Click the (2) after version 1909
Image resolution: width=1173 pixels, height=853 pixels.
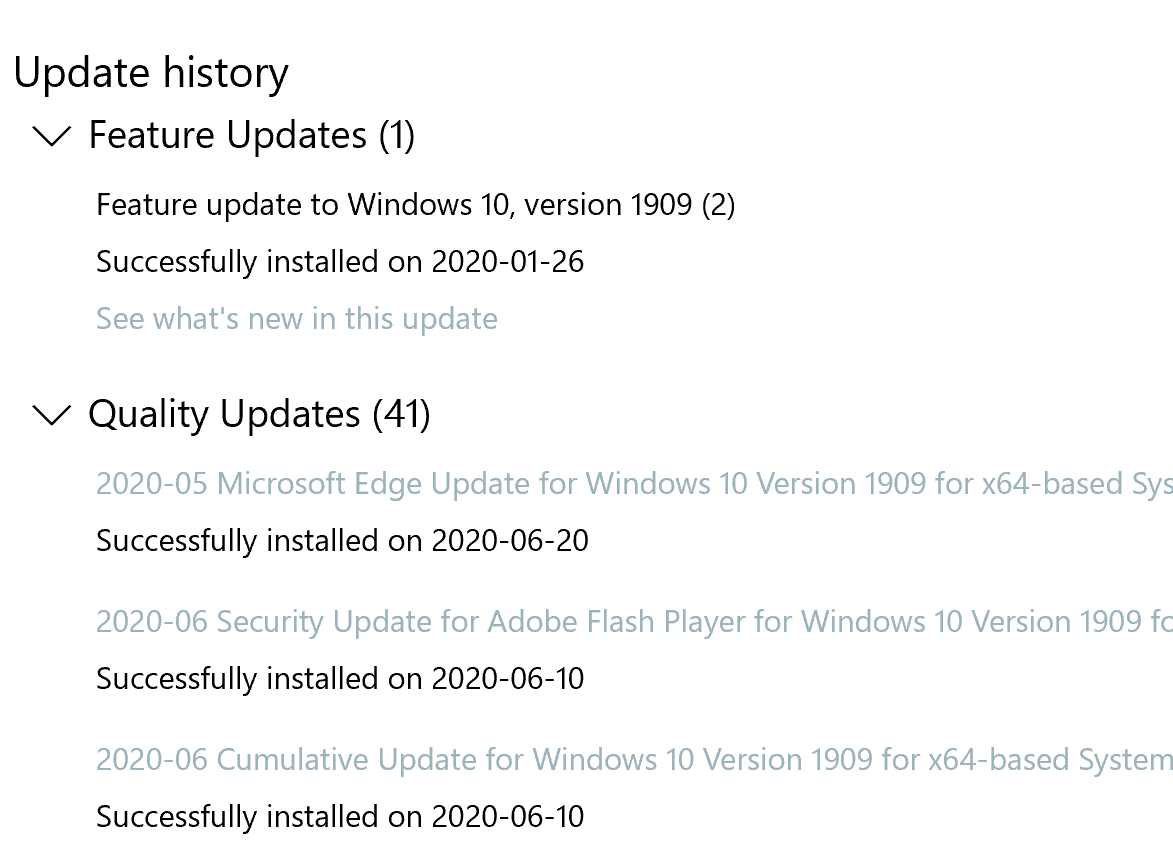coord(718,205)
